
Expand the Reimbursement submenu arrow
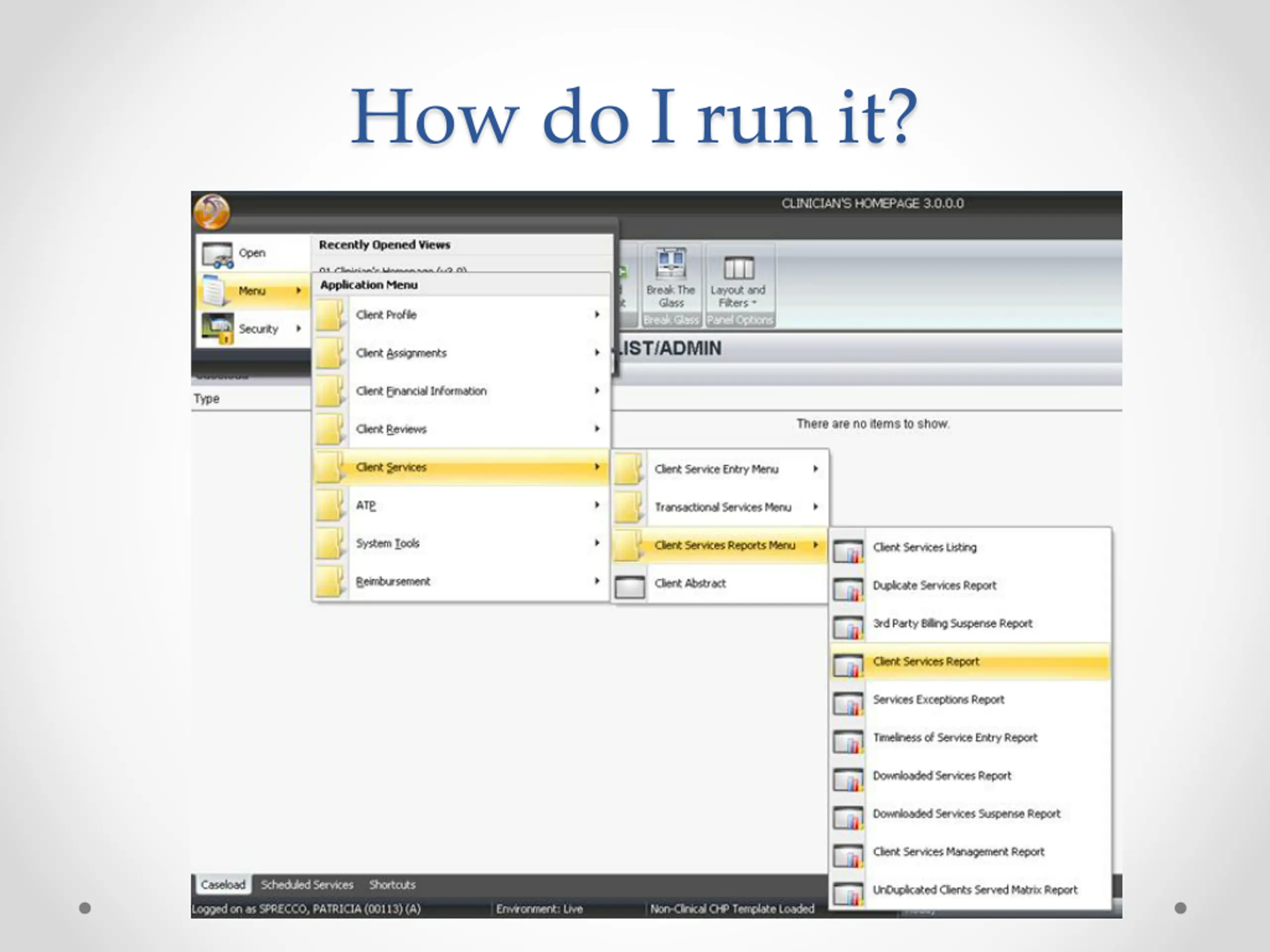coord(597,581)
